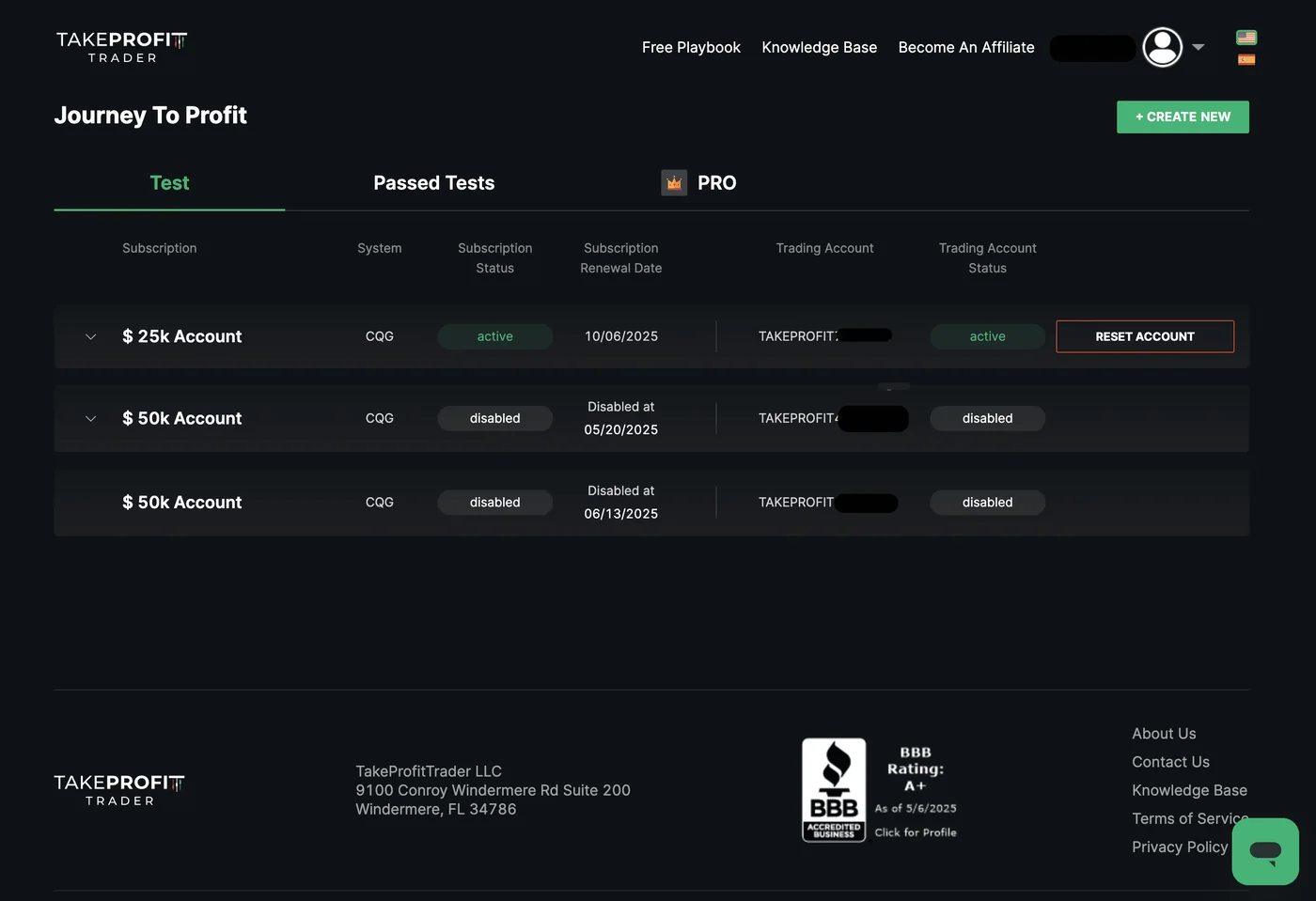1316x901 pixels.
Task: Open Knowledge Base in the top navigation
Action: click(x=820, y=47)
